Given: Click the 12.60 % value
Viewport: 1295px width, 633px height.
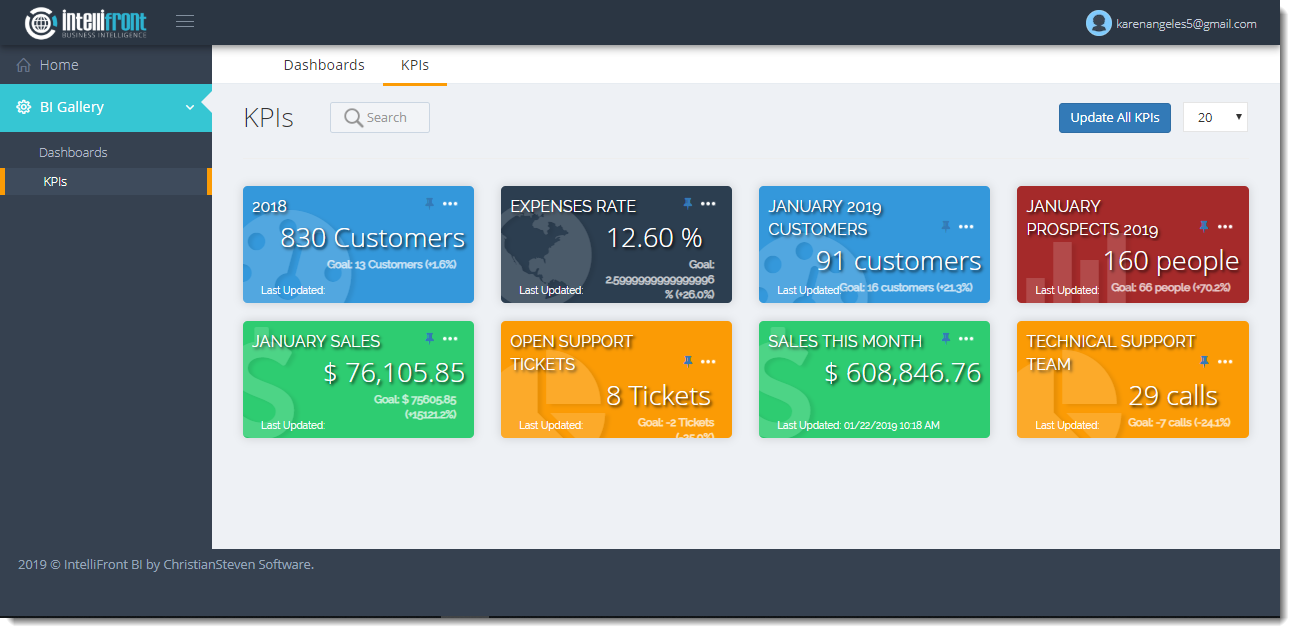Looking at the screenshot, I should [654, 238].
